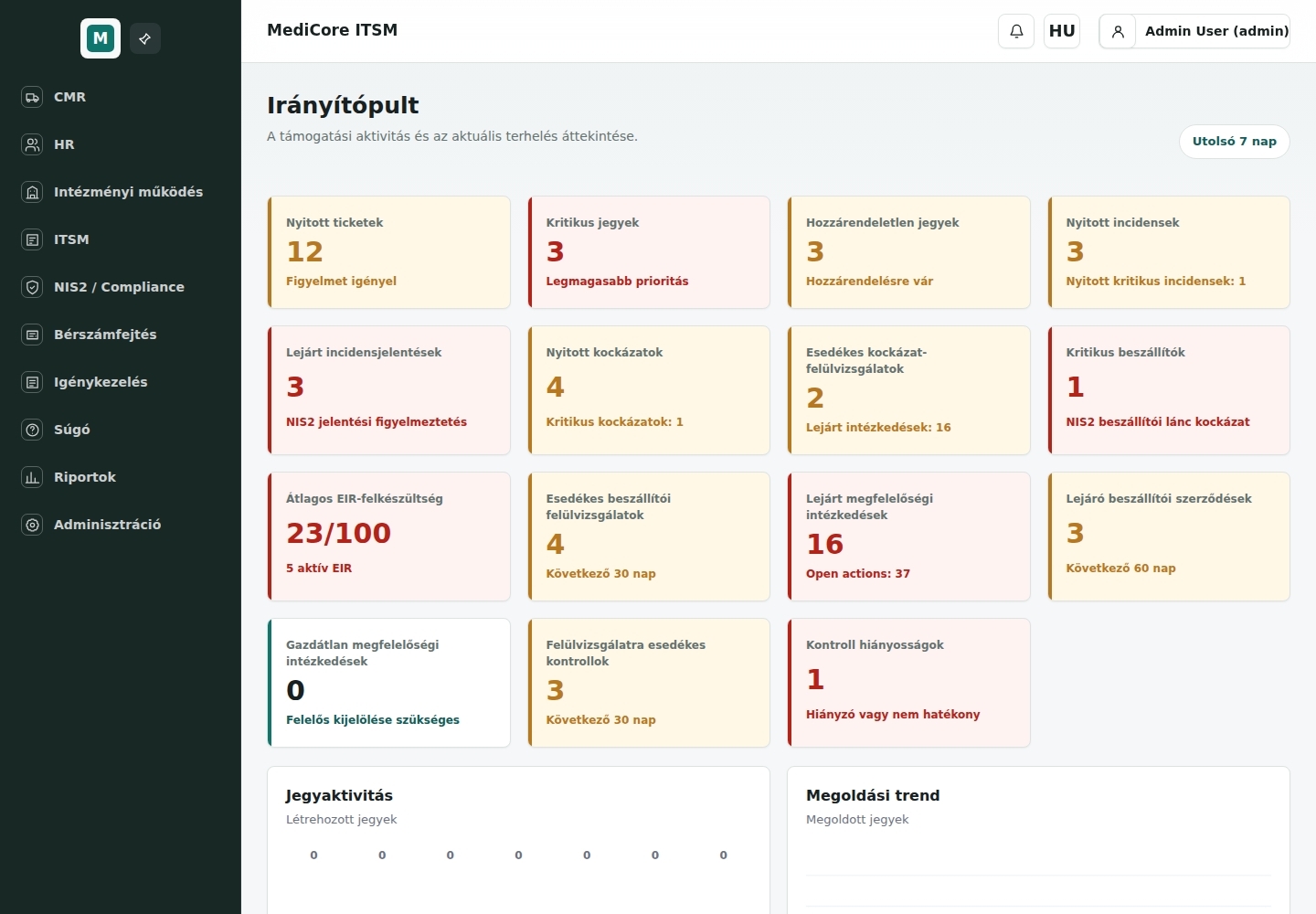
Task: Click the ITSM sidebar icon
Action: [x=32, y=239]
